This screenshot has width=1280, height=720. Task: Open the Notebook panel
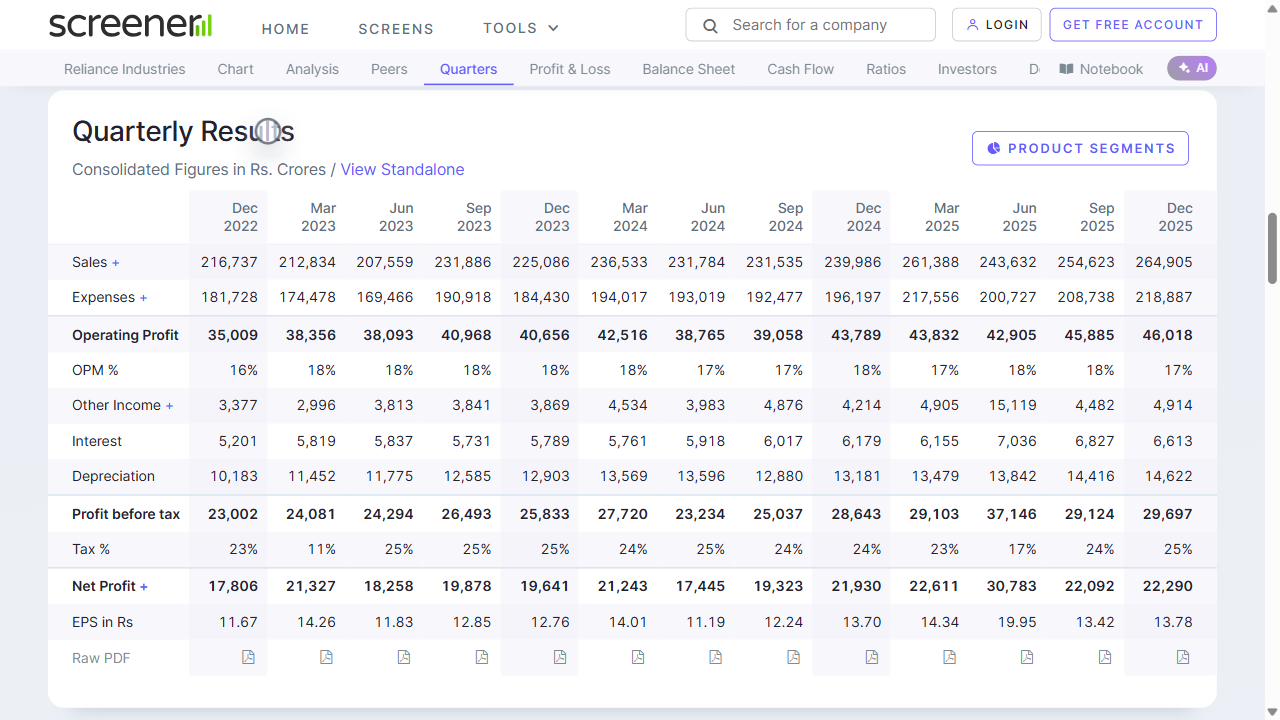[1101, 69]
